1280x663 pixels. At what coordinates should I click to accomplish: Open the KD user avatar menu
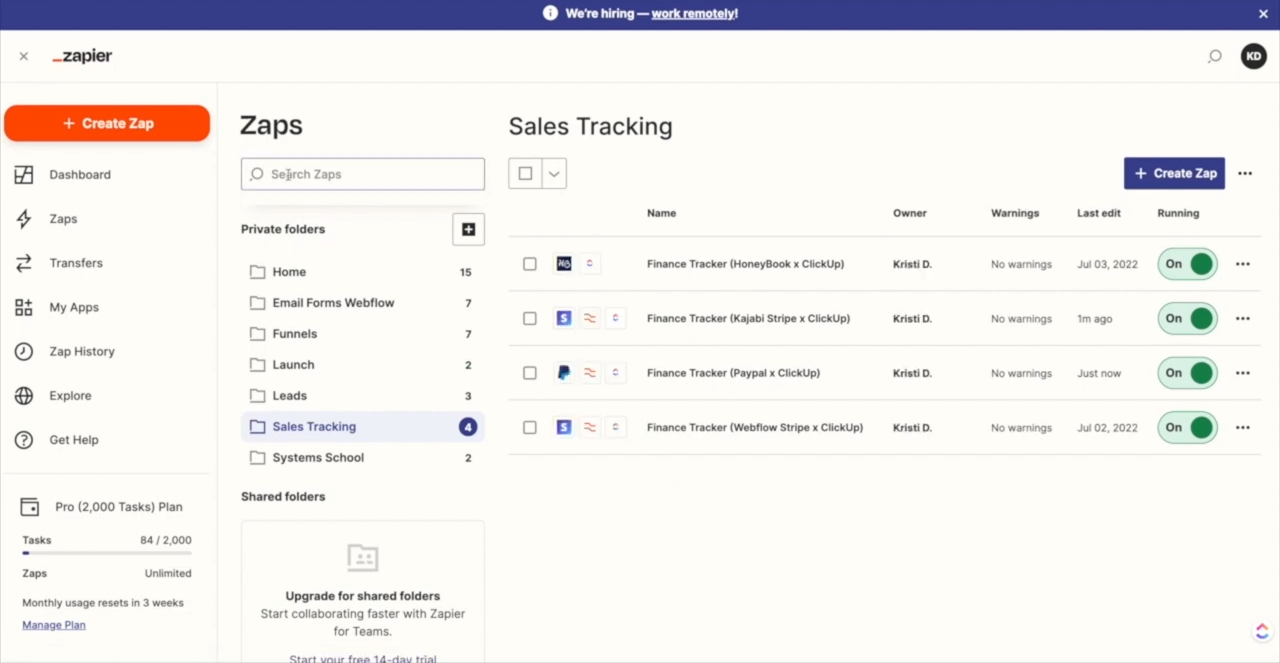pos(1253,57)
